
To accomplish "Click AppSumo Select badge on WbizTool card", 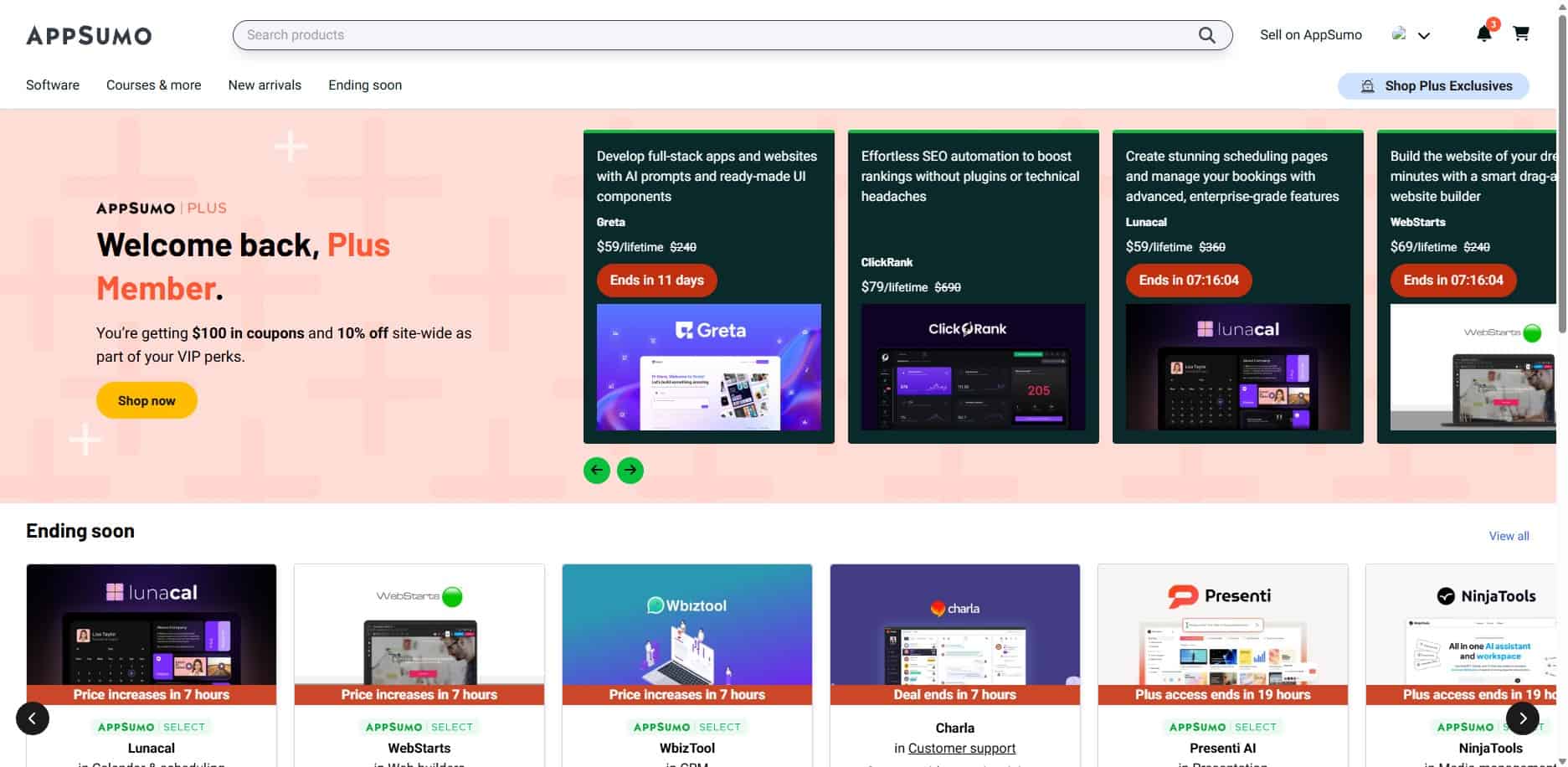I will (687, 727).
